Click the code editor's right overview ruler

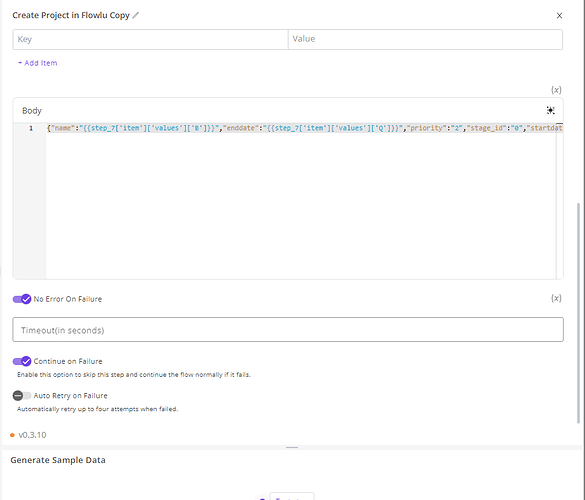(x=559, y=201)
